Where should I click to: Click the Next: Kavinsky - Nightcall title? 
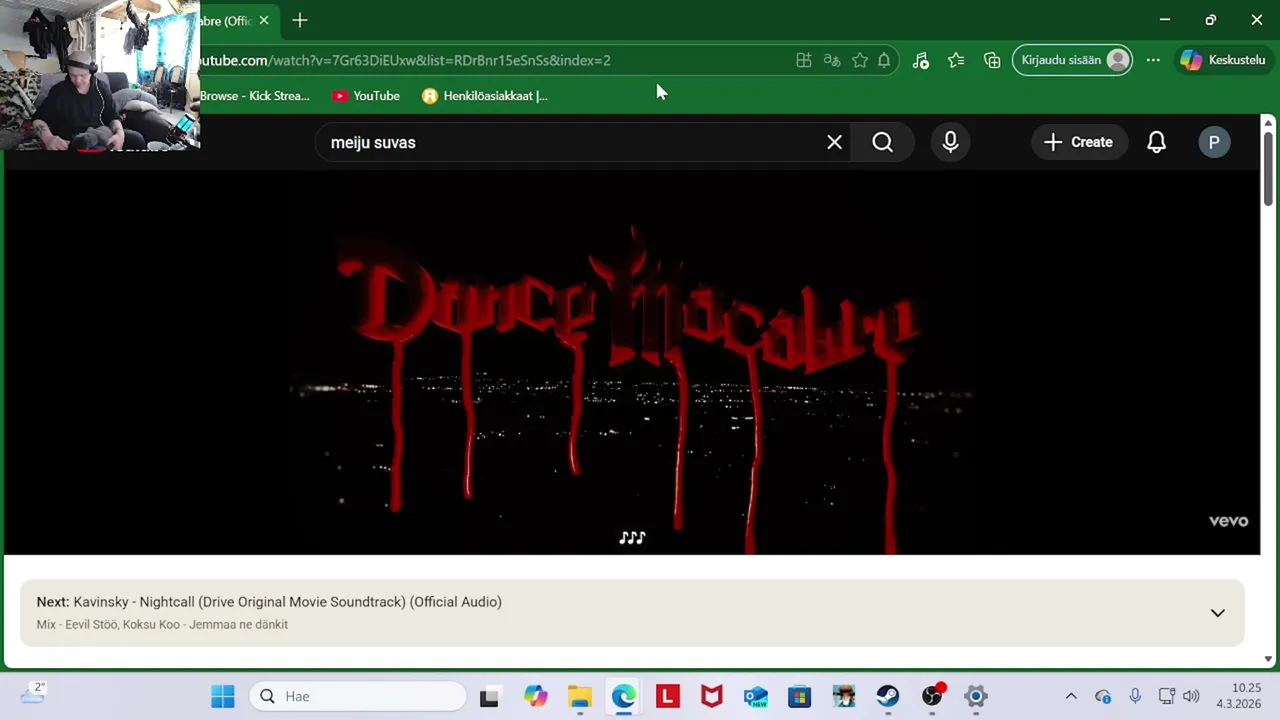point(269,602)
